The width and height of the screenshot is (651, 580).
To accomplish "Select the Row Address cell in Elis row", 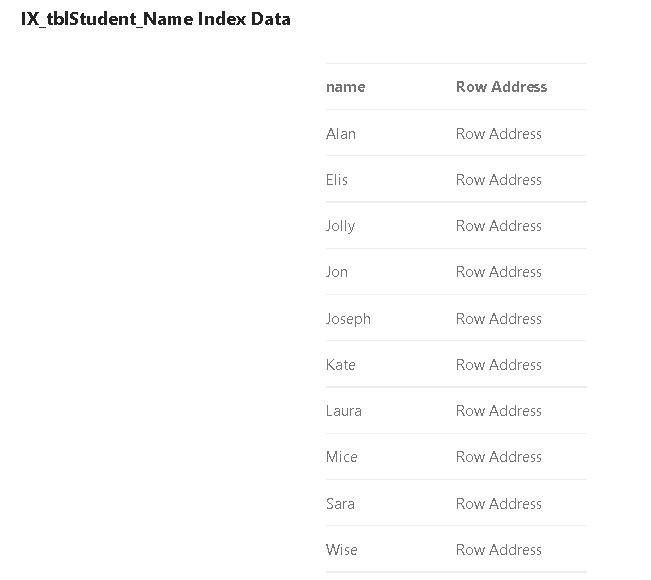I will click(499, 180).
